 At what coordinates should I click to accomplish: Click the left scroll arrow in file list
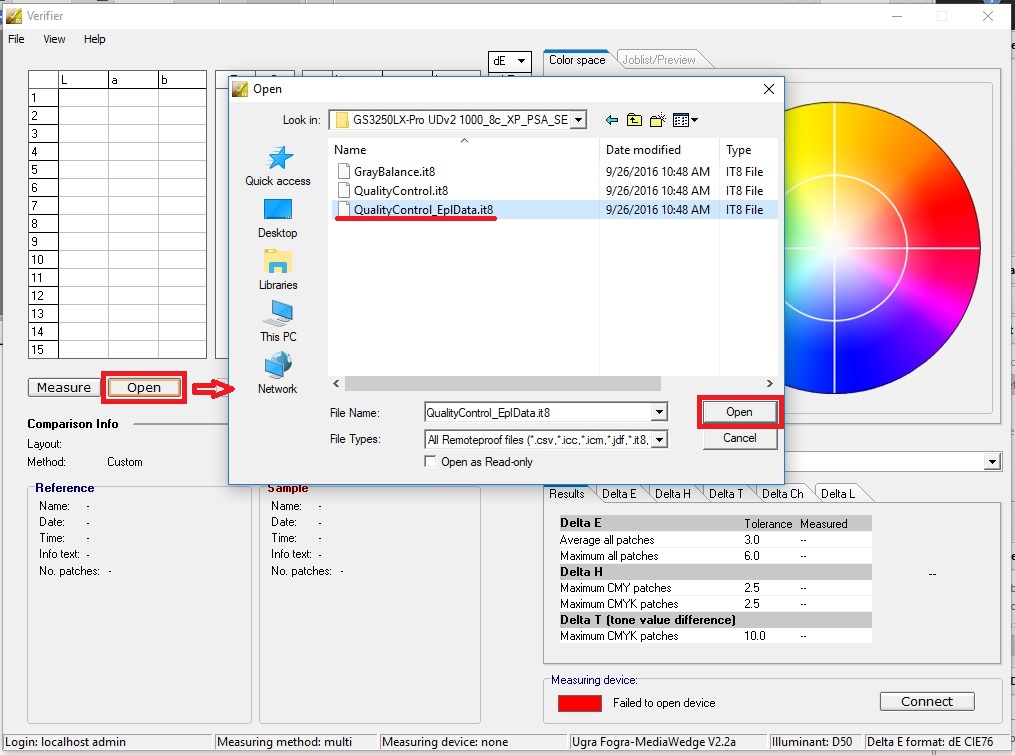point(336,383)
